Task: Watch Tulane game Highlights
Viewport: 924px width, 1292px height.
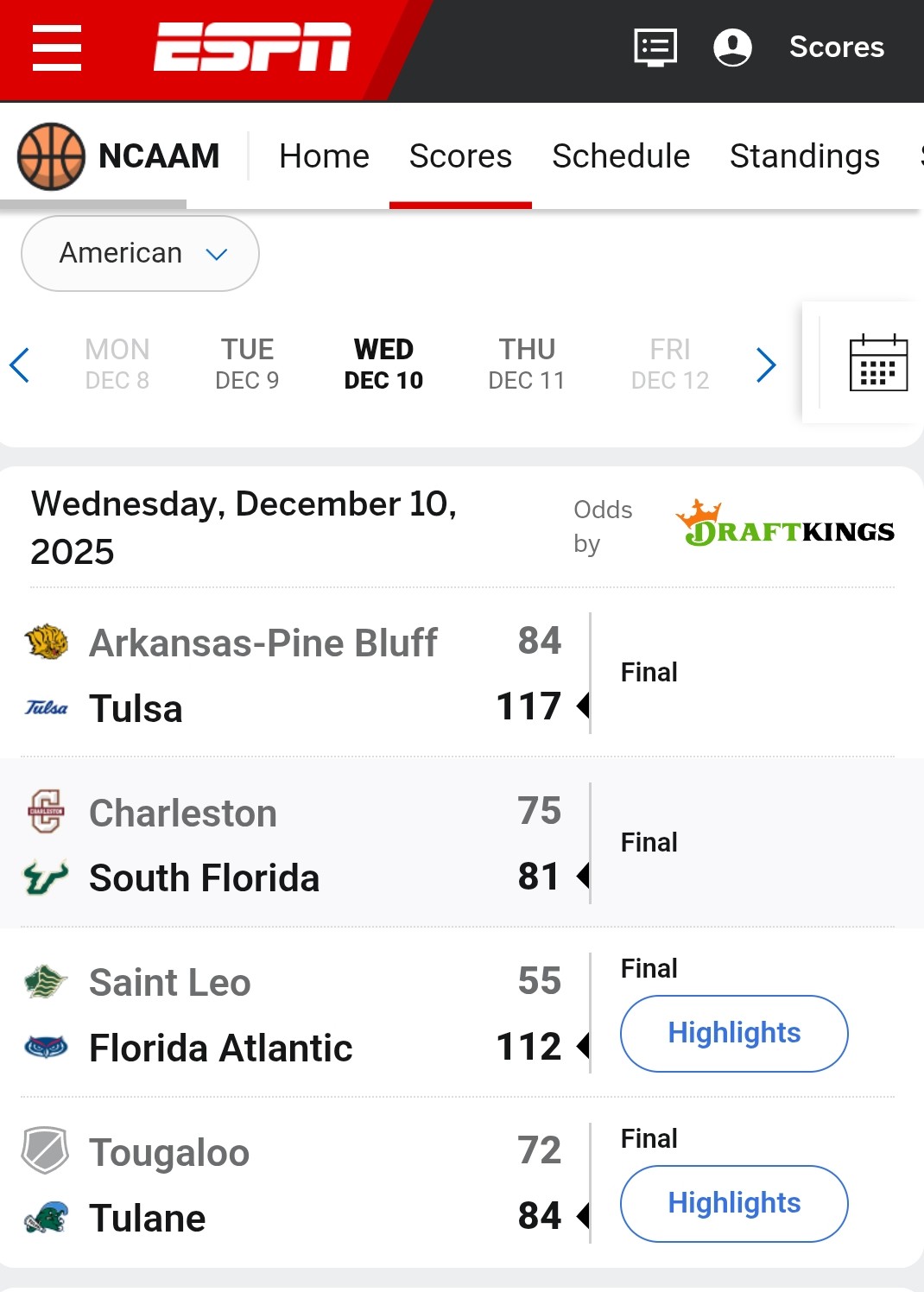Action: (734, 1203)
